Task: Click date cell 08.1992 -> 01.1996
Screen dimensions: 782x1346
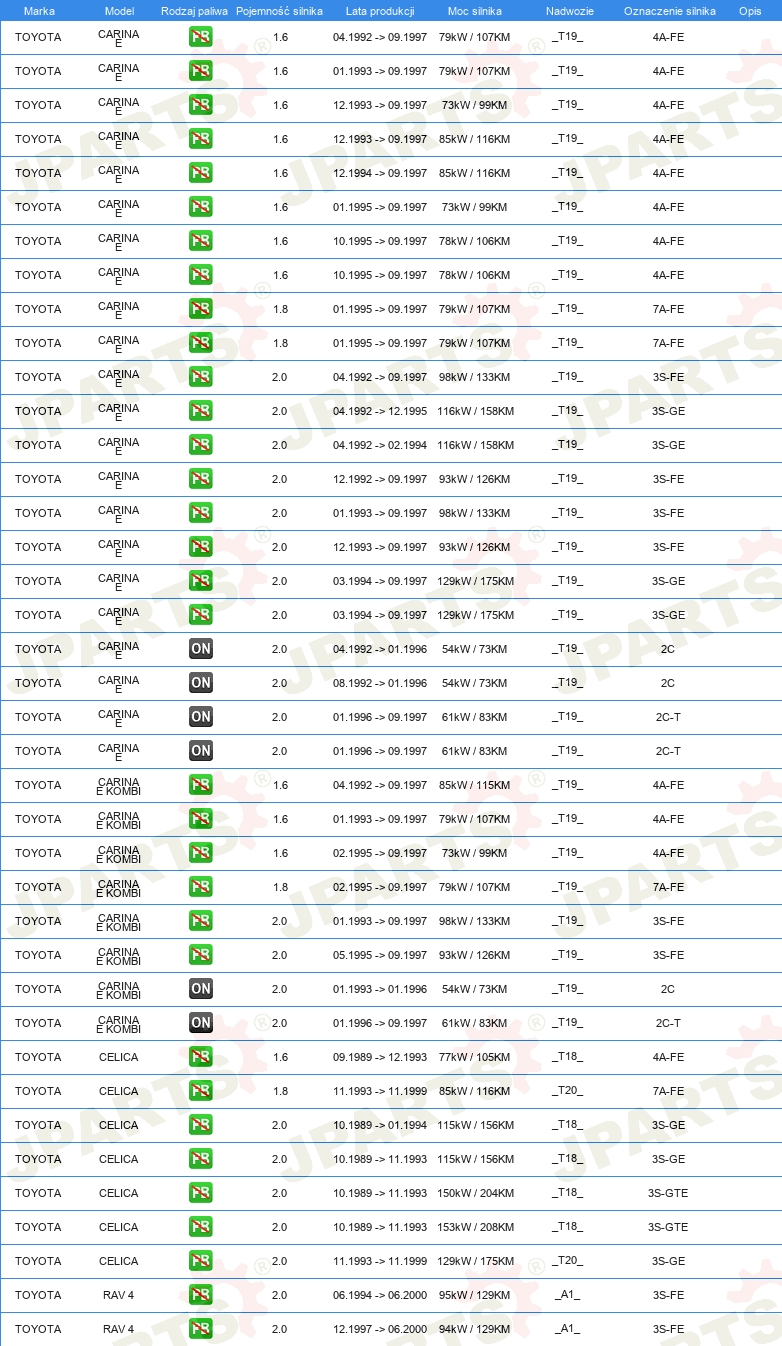Action: (x=380, y=683)
